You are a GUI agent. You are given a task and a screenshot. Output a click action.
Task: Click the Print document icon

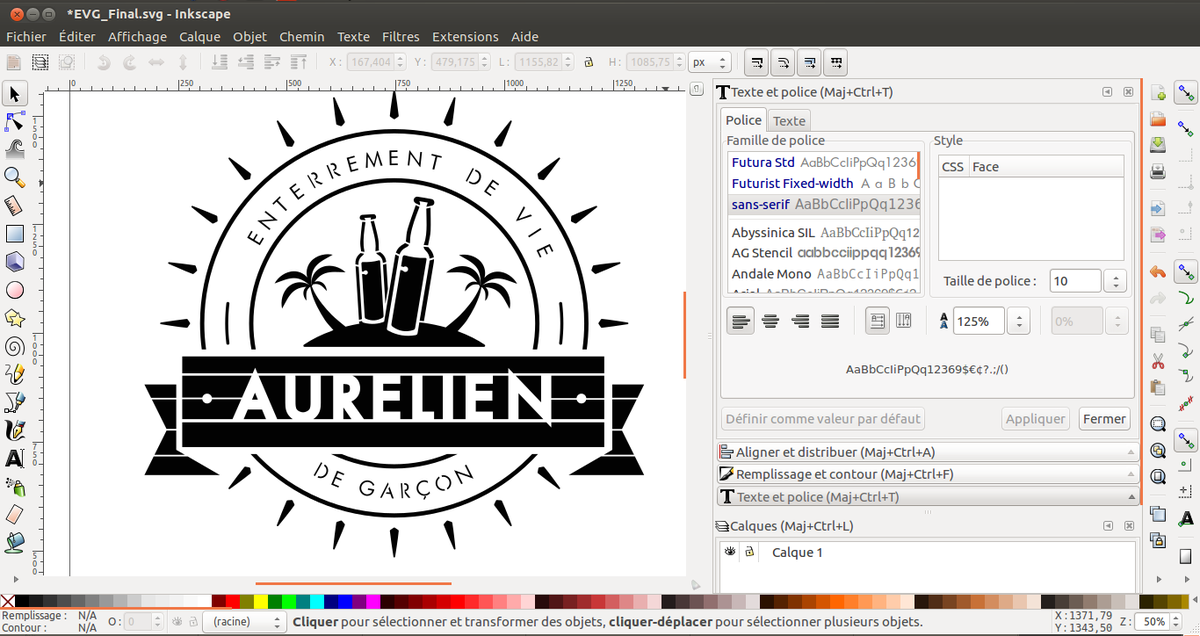(x=1158, y=171)
